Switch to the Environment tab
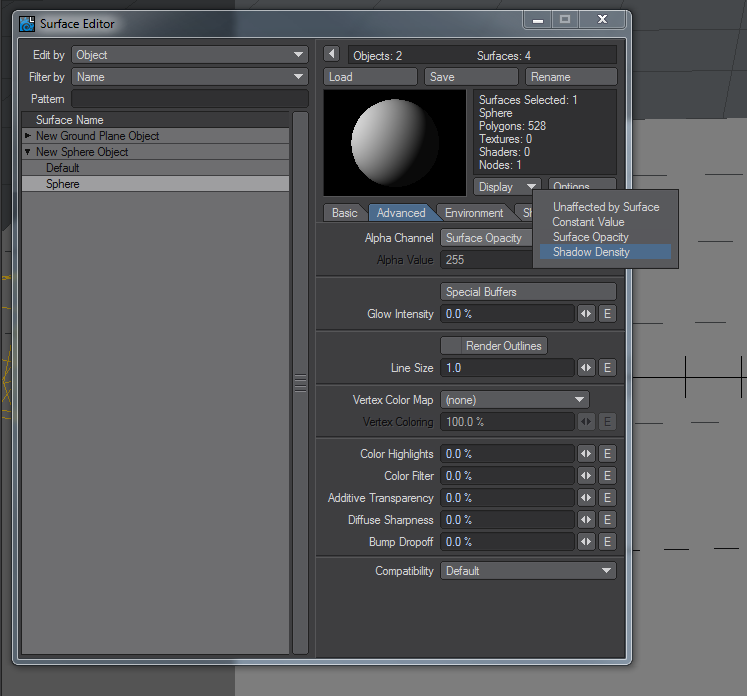747x696 pixels. 474,213
